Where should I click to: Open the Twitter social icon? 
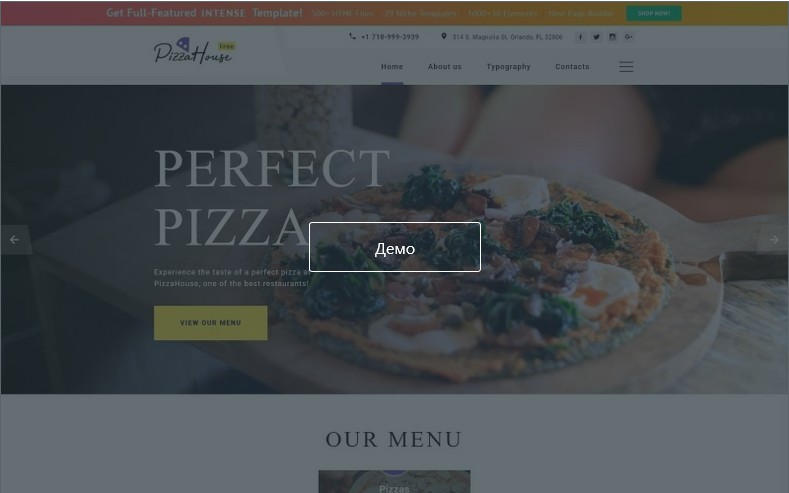click(x=596, y=37)
